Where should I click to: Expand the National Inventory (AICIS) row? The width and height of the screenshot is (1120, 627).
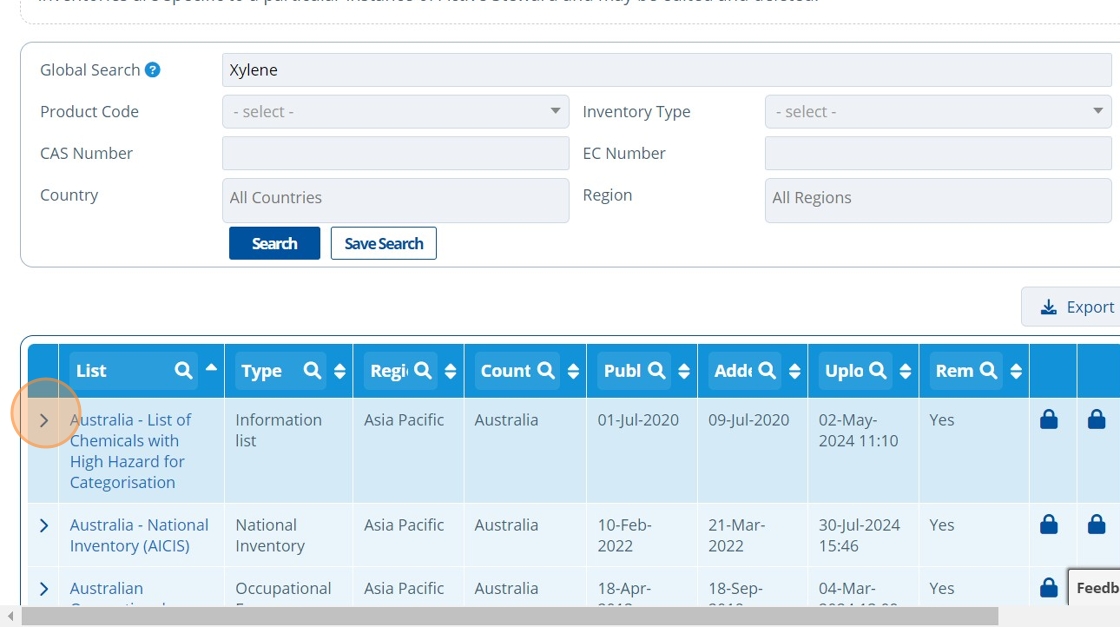point(44,526)
